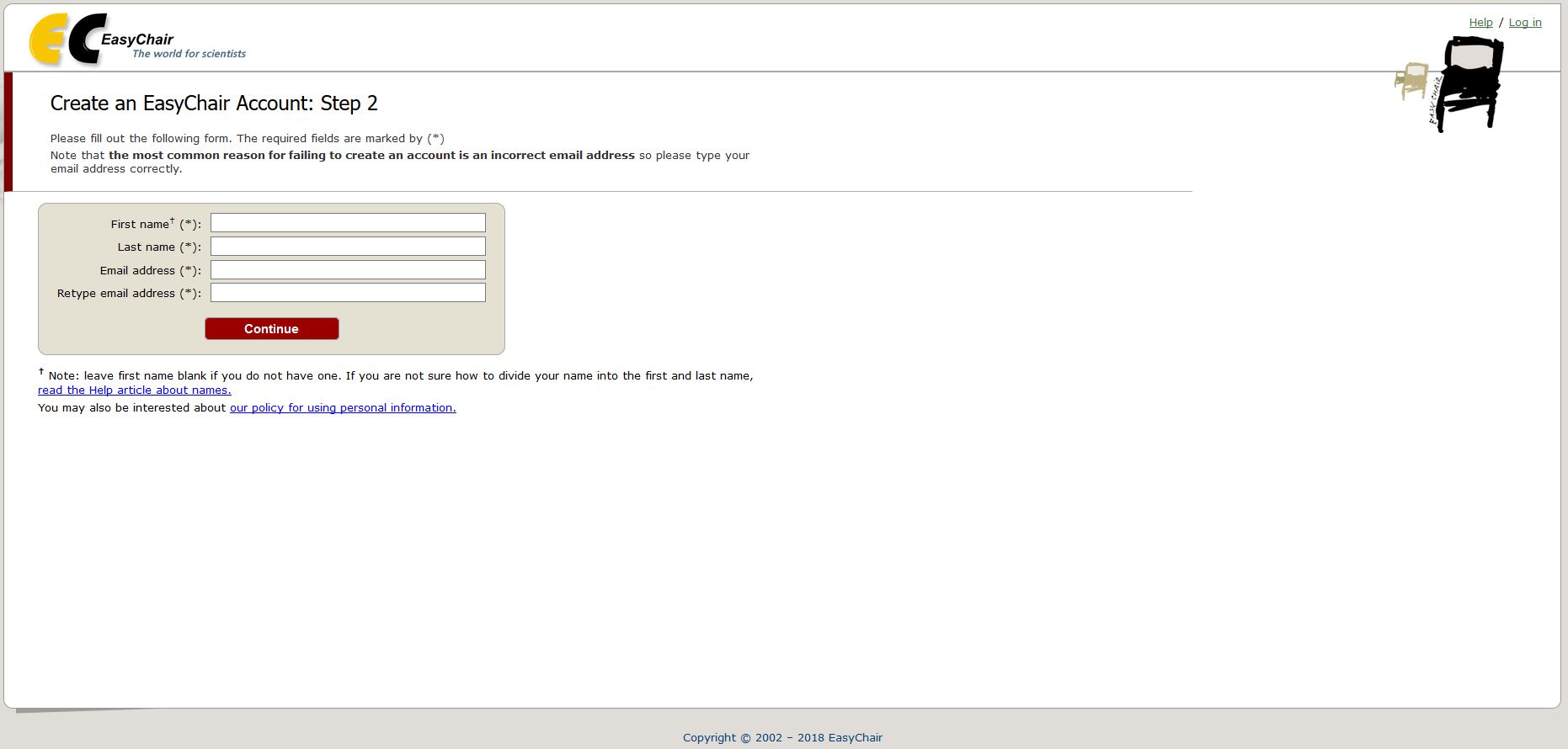The height and width of the screenshot is (749, 1568).
Task: Click the small tan chair illustration
Action: pyautogui.click(x=1411, y=81)
